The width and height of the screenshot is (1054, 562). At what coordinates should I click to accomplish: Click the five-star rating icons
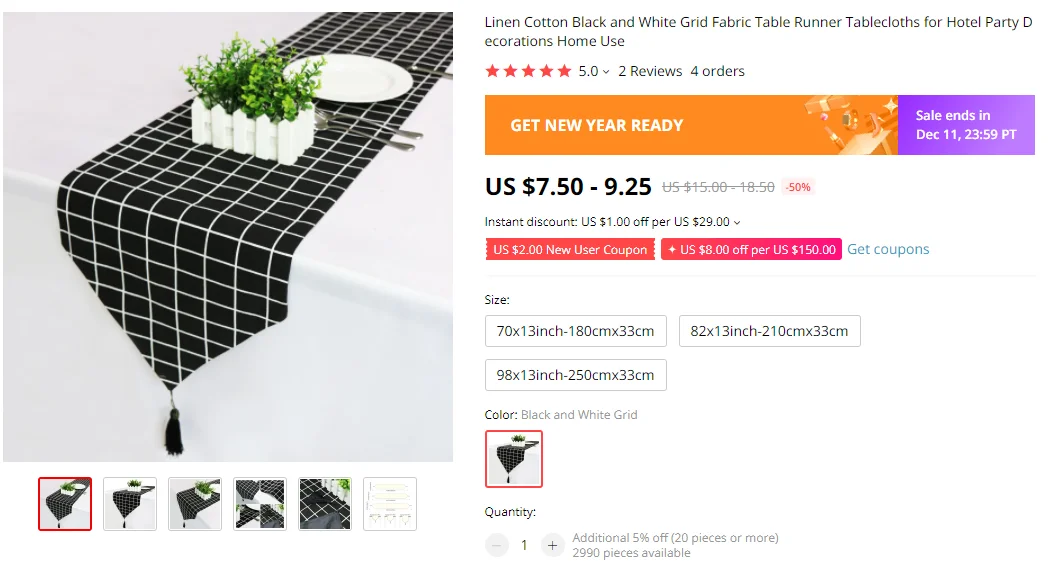pyautogui.click(x=528, y=71)
